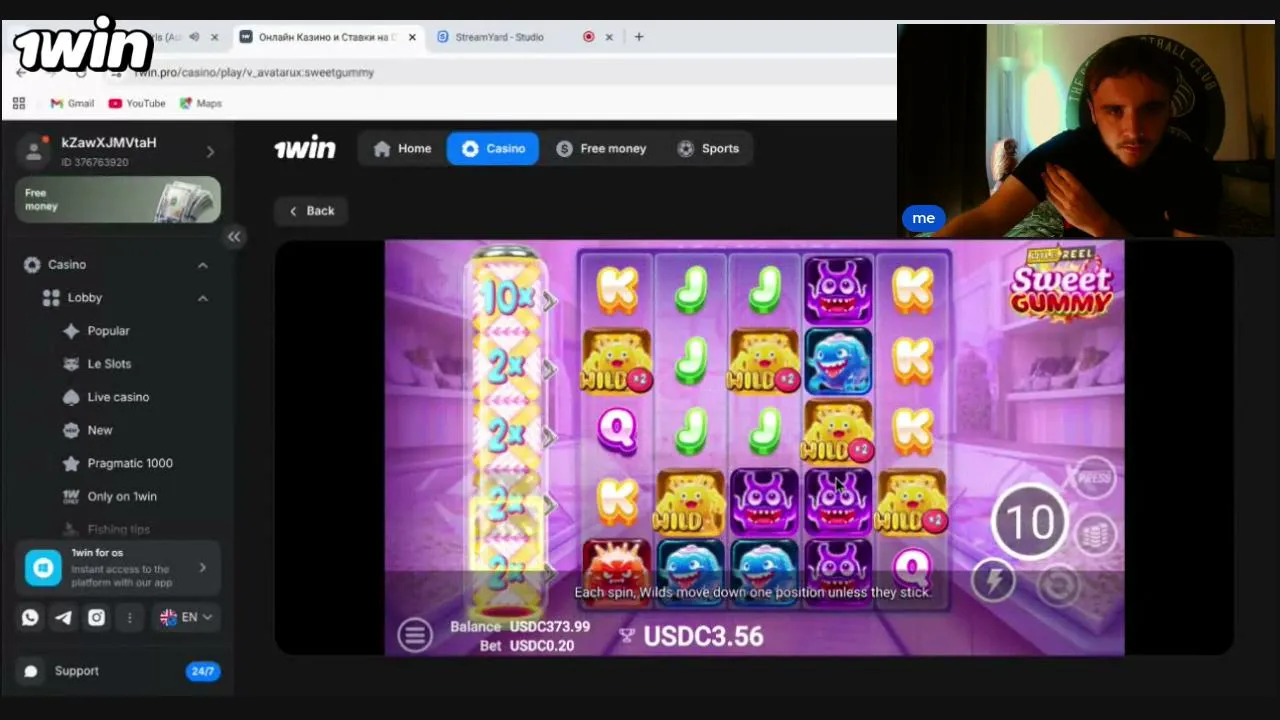Screen dimensions: 1280x720
Task: Open Popular in sidebar
Action: (108, 331)
